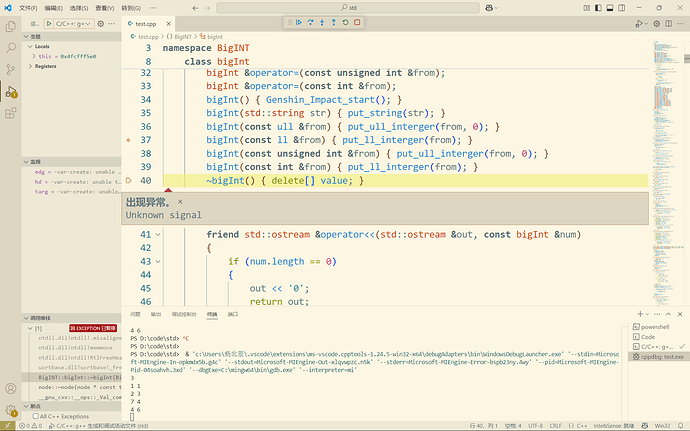Toggle the primary sidebar layout icon
Image resolution: width=690 pixels, height=431 pixels.
tap(598, 8)
